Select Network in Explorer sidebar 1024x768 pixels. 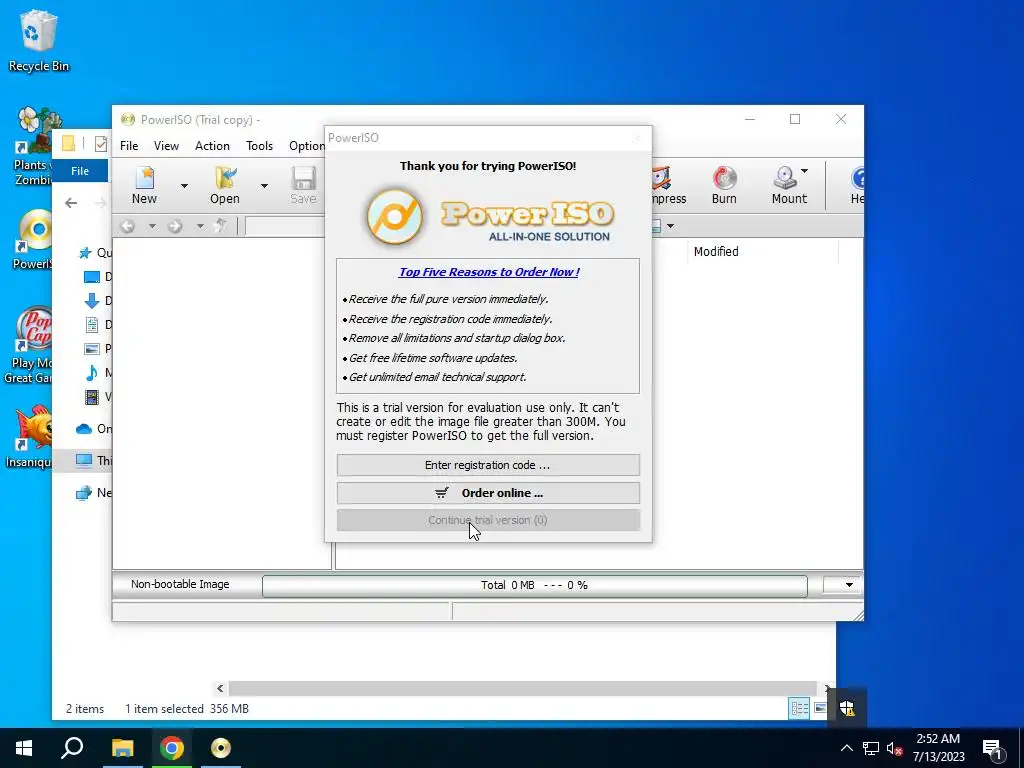93,492
